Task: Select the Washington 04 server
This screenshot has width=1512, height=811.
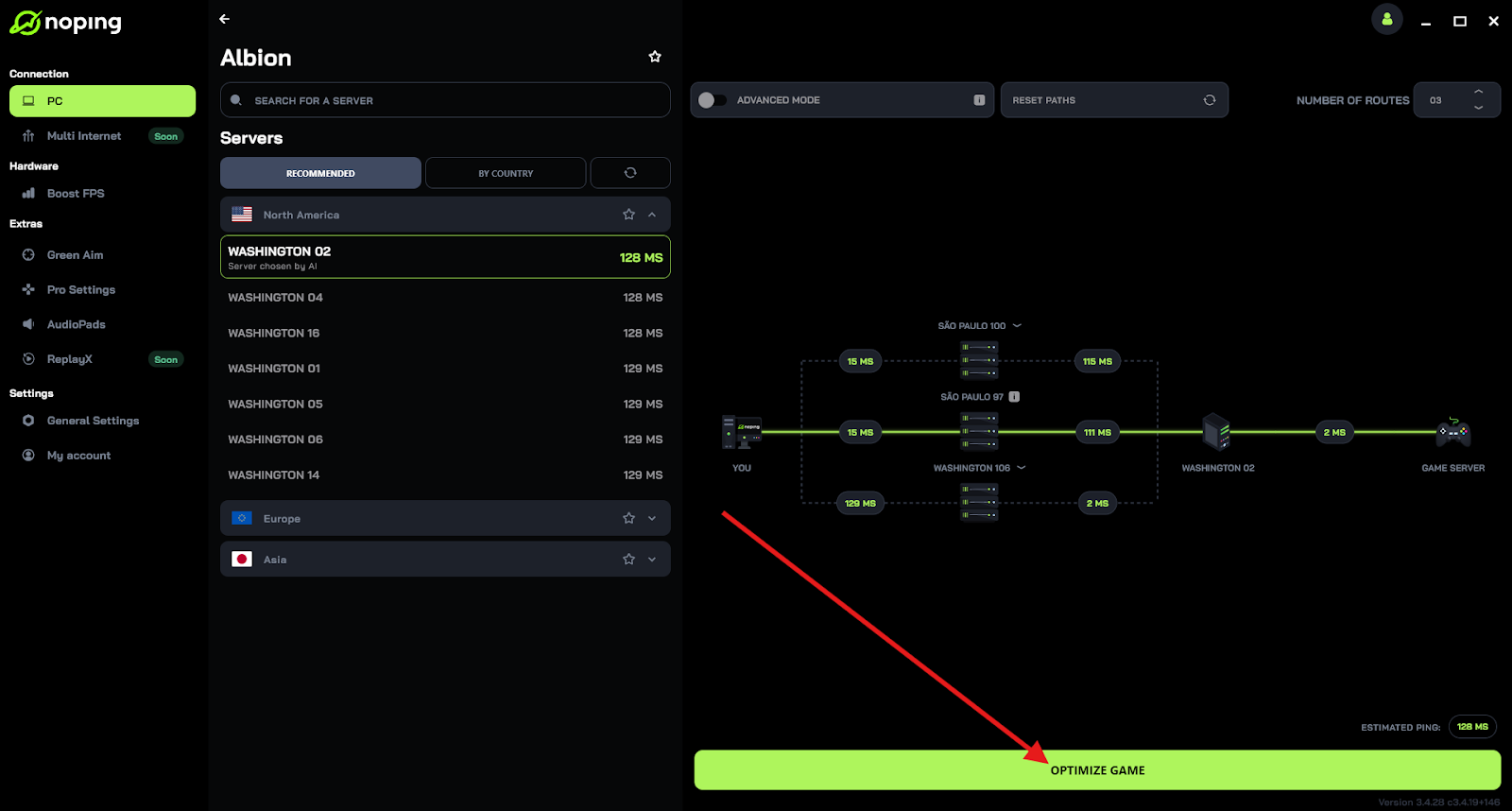Action: click(445, 298)
